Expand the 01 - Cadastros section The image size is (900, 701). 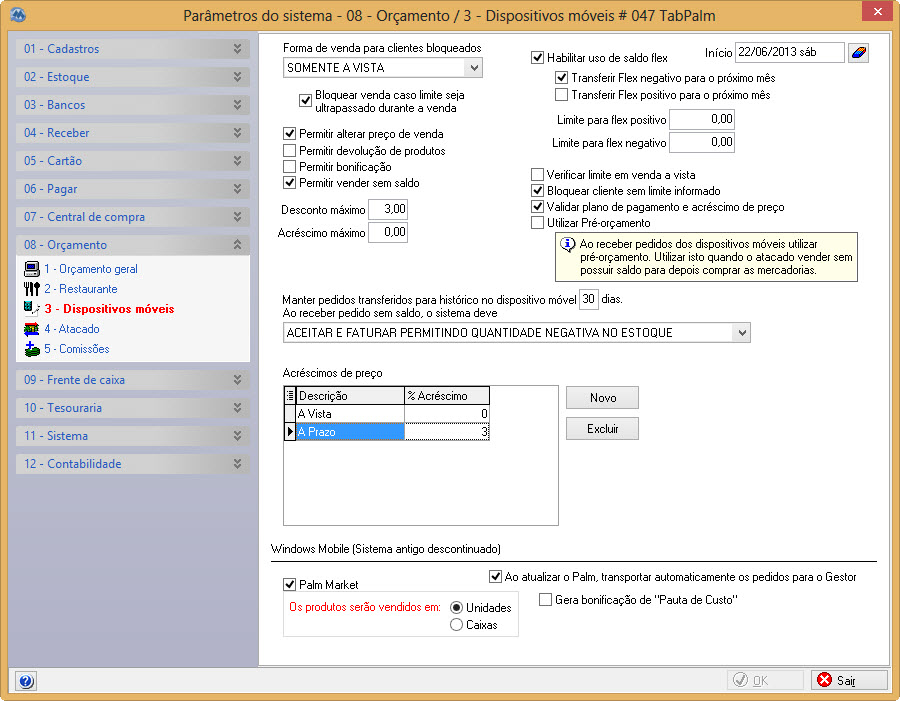tap(133, 49)
